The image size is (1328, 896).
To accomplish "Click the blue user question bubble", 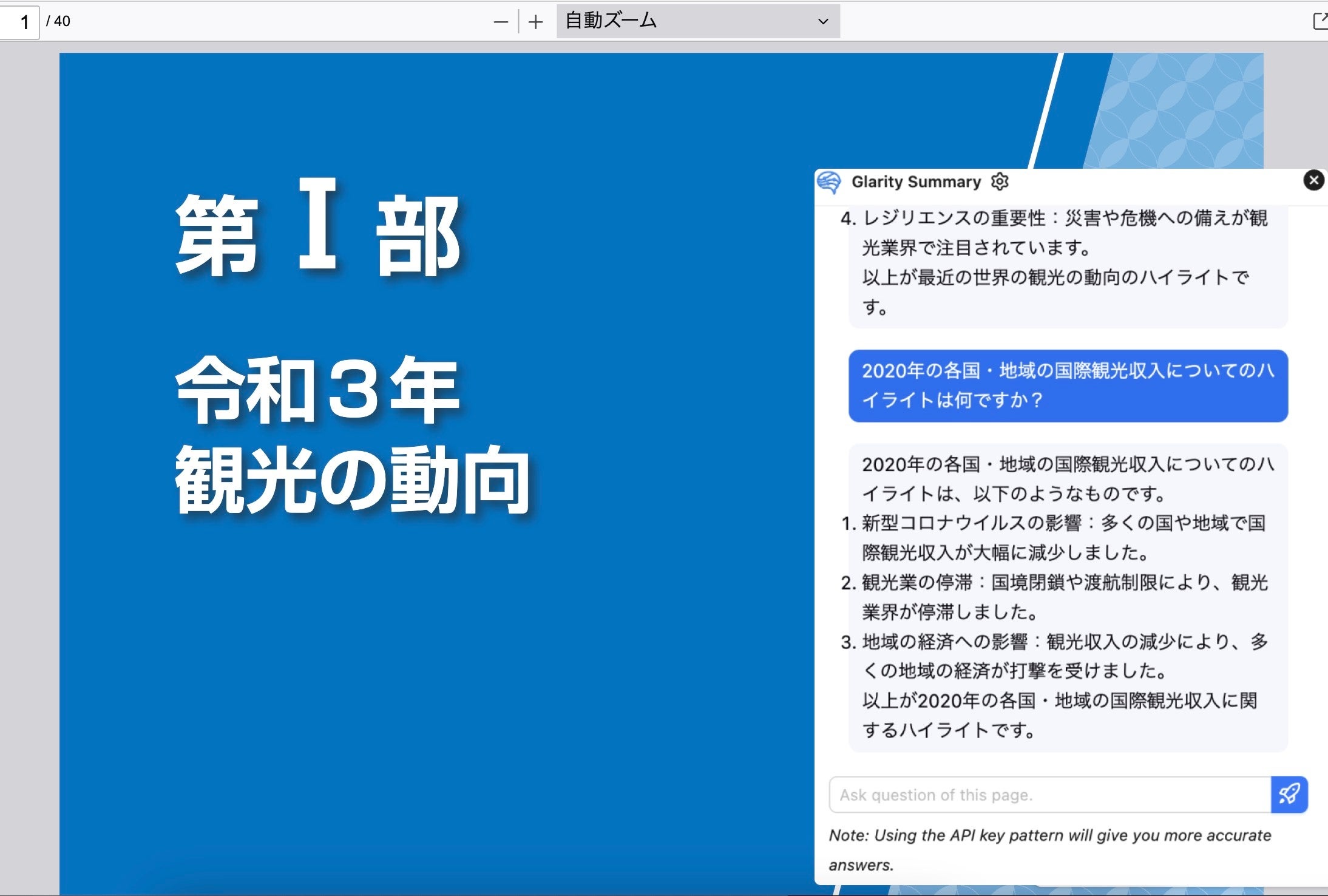I will (1068, 385).
